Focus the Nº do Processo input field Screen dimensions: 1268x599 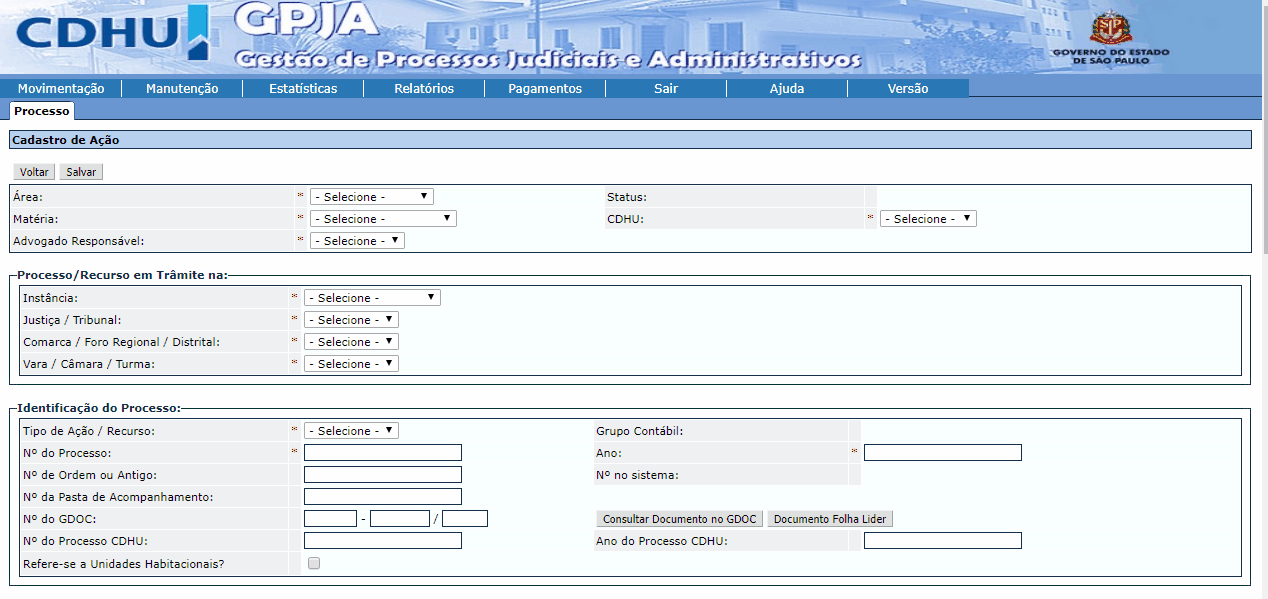(x=383, y=453)
